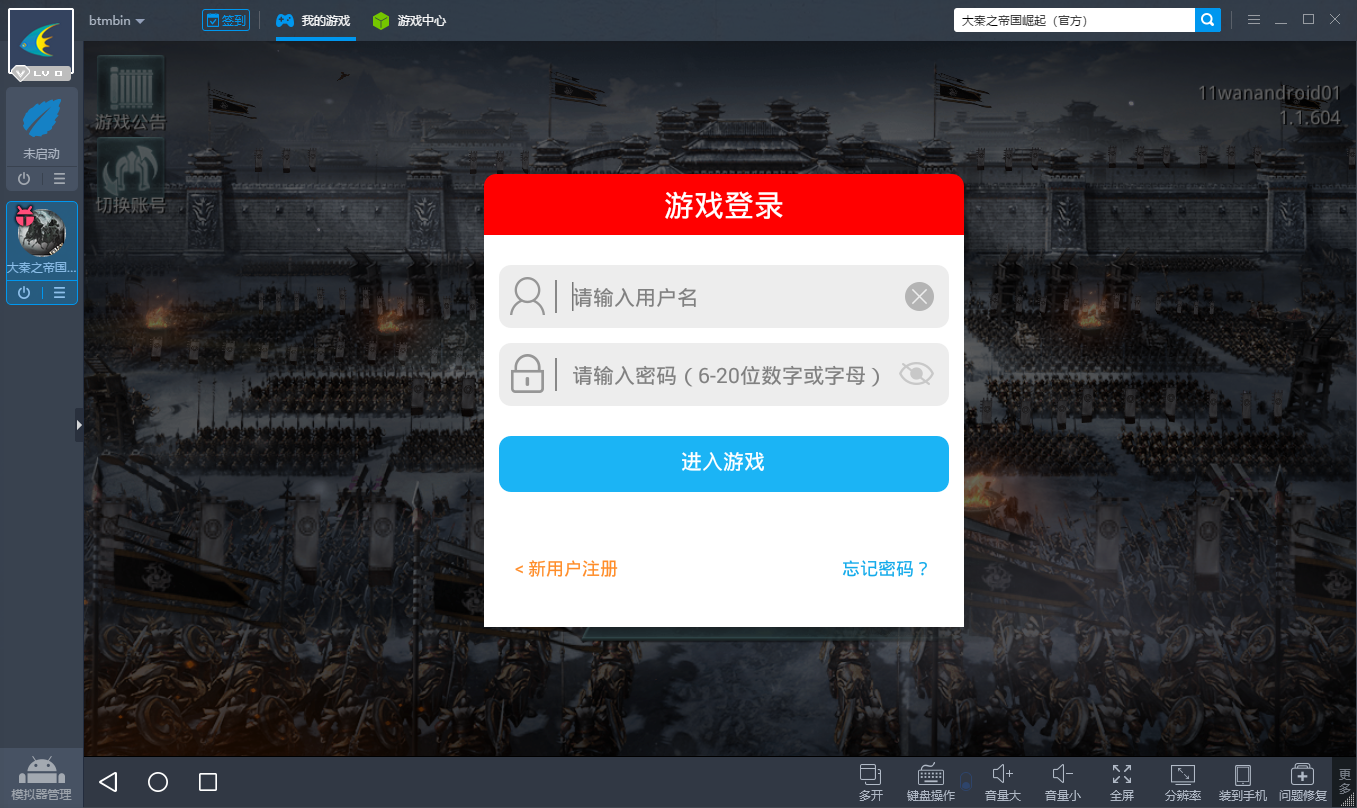Click 忘记密码？ link
Image resolution: width=1357 pixels, height=808 pixels.
(886, 569)
